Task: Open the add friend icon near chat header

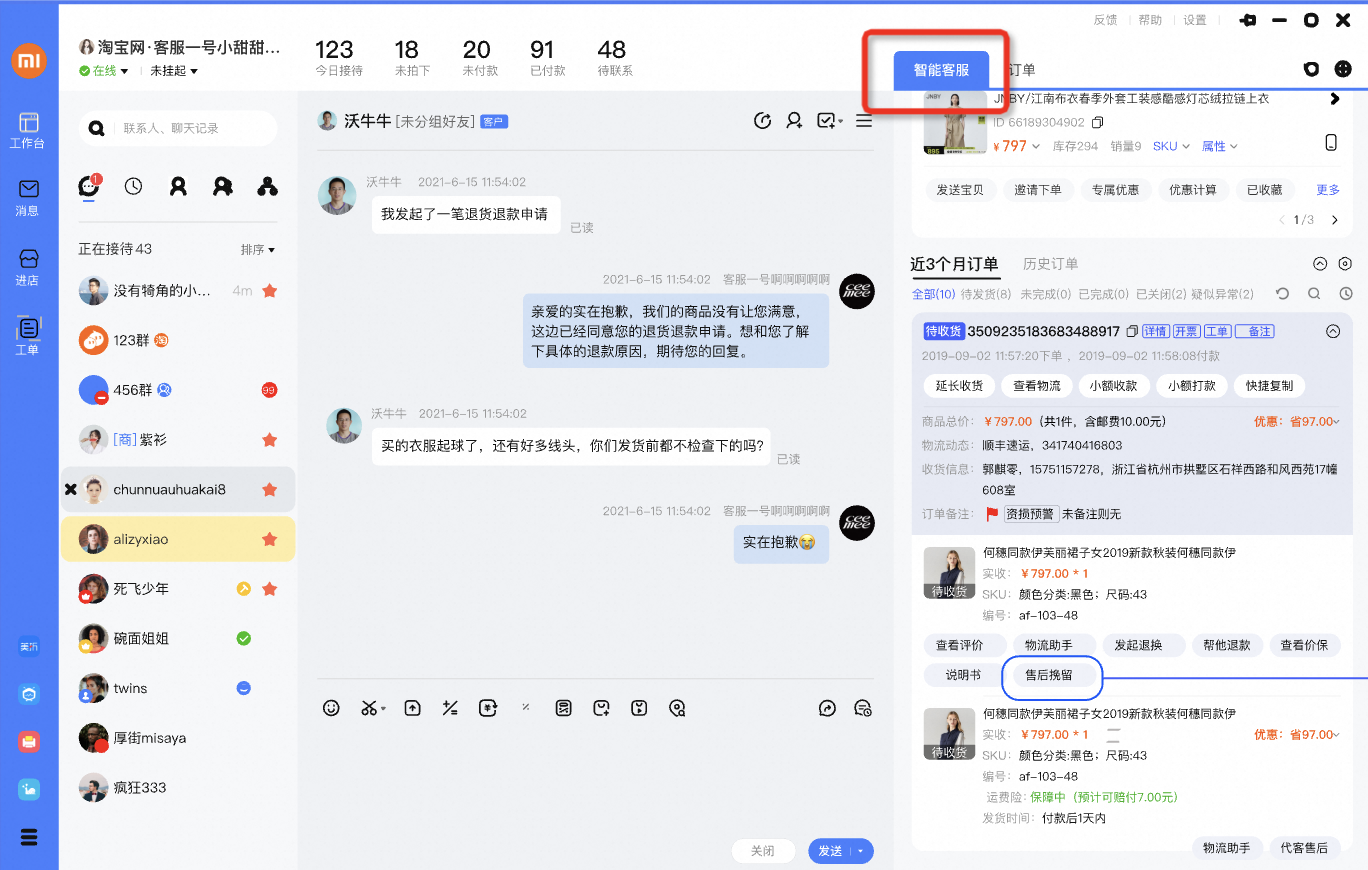Action: 794,120
